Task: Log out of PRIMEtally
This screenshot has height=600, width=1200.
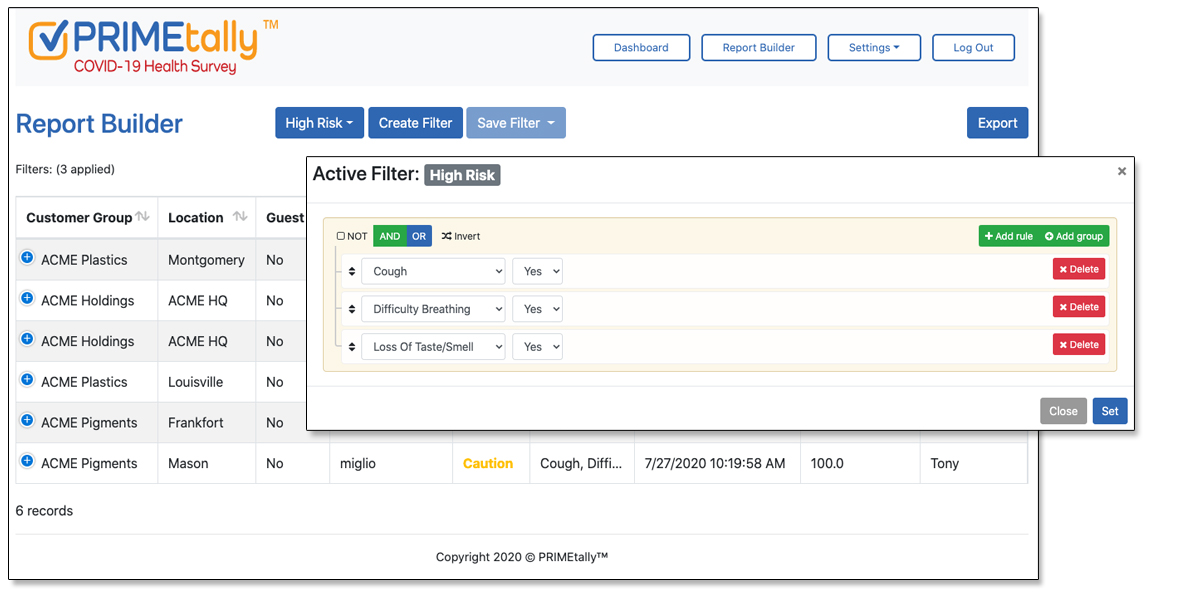Action: [973, 48]
